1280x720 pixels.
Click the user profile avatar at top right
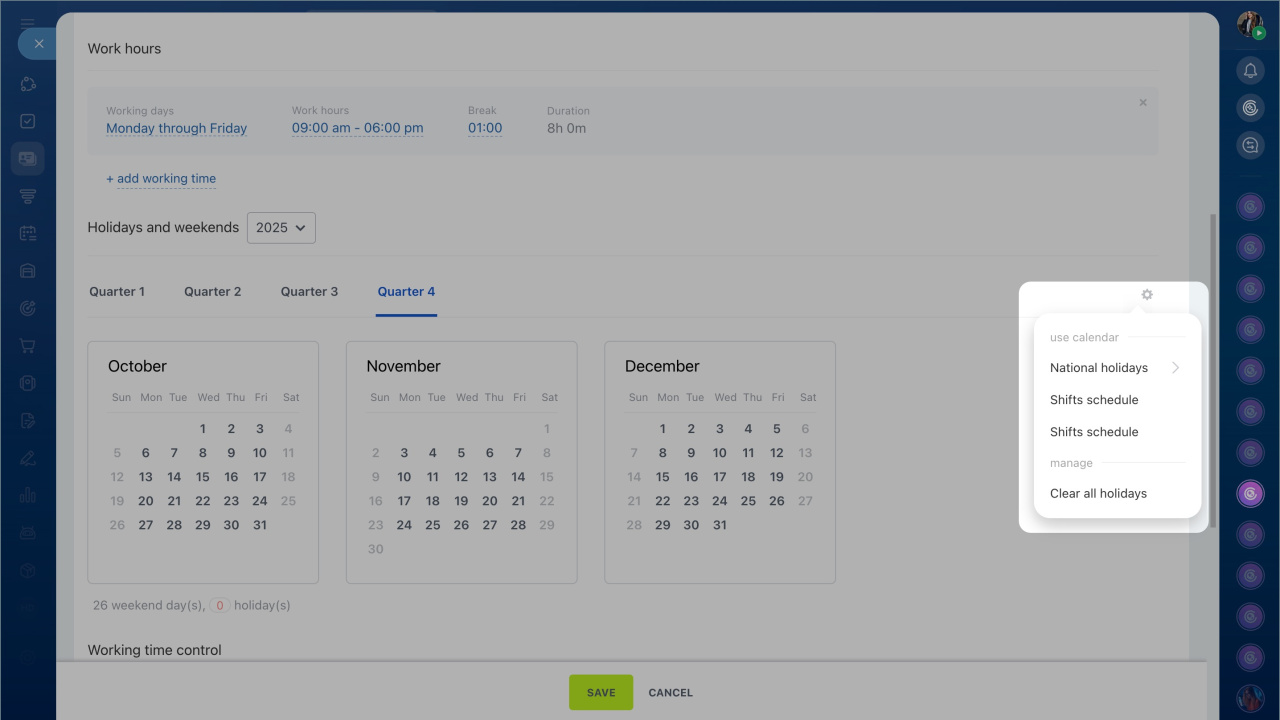coord(1250,25)
